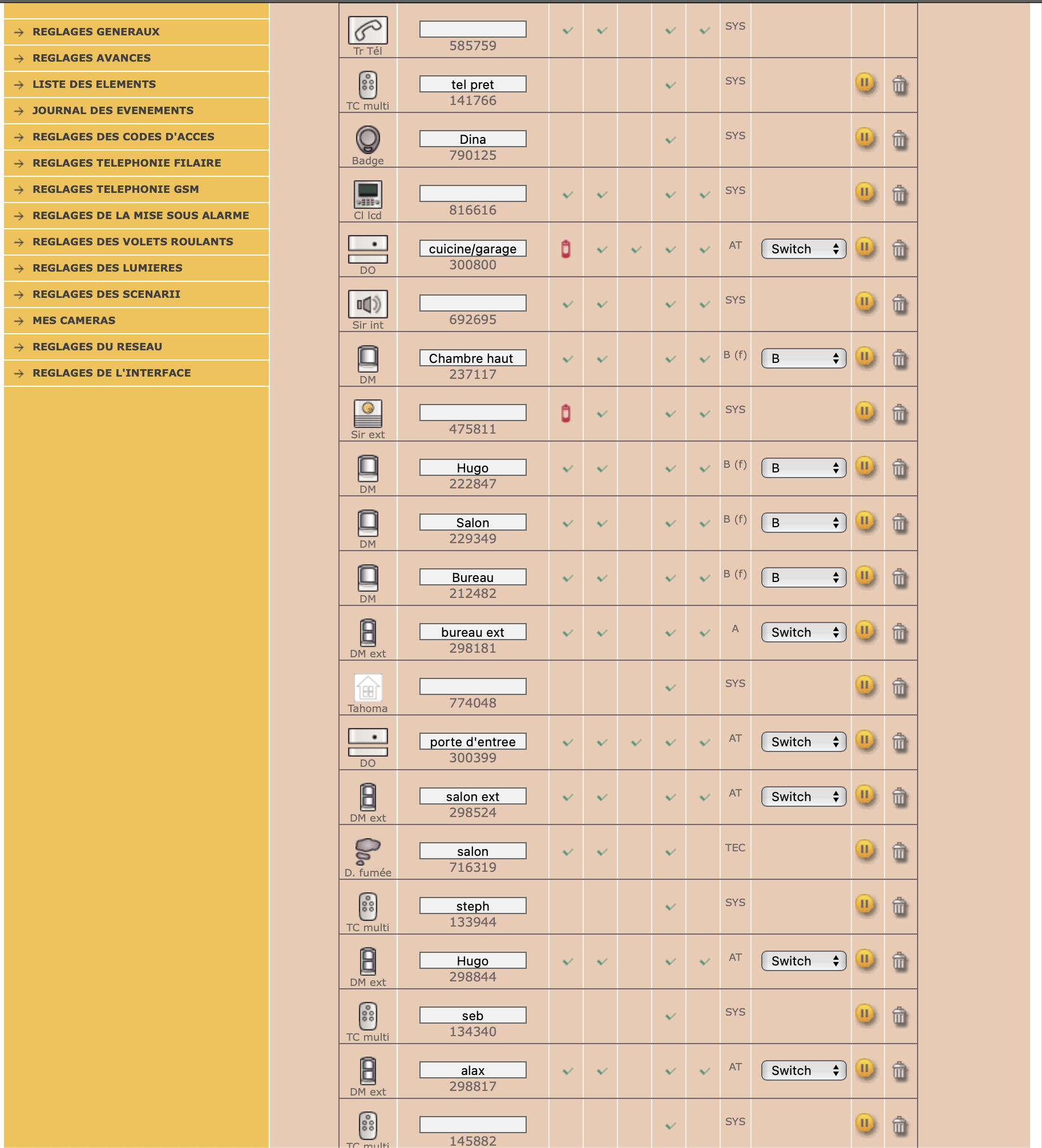
Task: Open REGLAGES GENERAUX menu
Action: pos(96,32)
